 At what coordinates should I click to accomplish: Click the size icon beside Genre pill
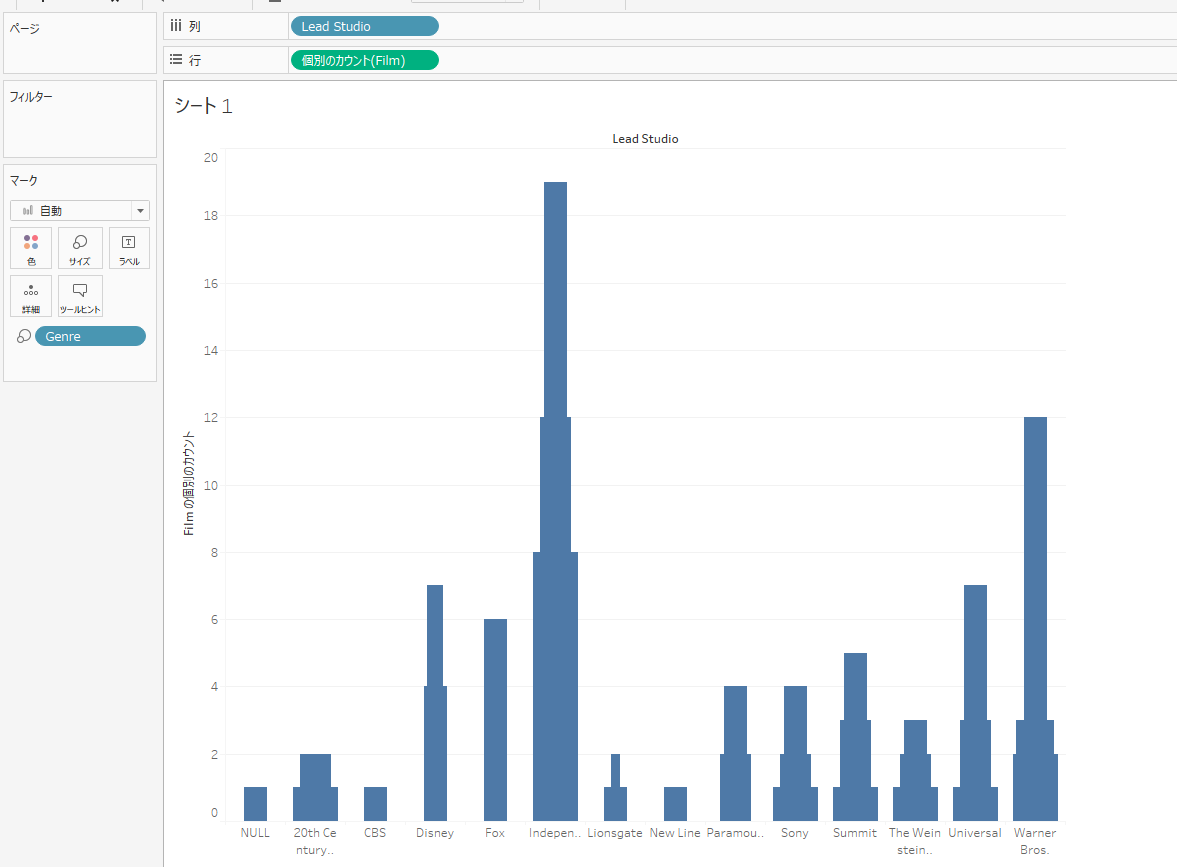pyautogui.click(x=24, y=336)
